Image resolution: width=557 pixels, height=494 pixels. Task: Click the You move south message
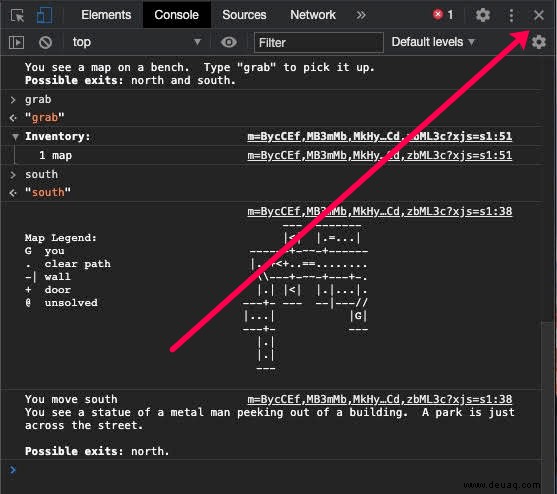(x=71, y=399)
